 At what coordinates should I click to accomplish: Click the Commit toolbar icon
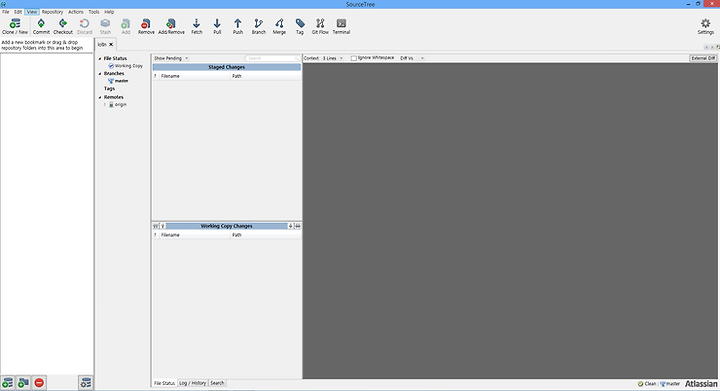[41, 26]
